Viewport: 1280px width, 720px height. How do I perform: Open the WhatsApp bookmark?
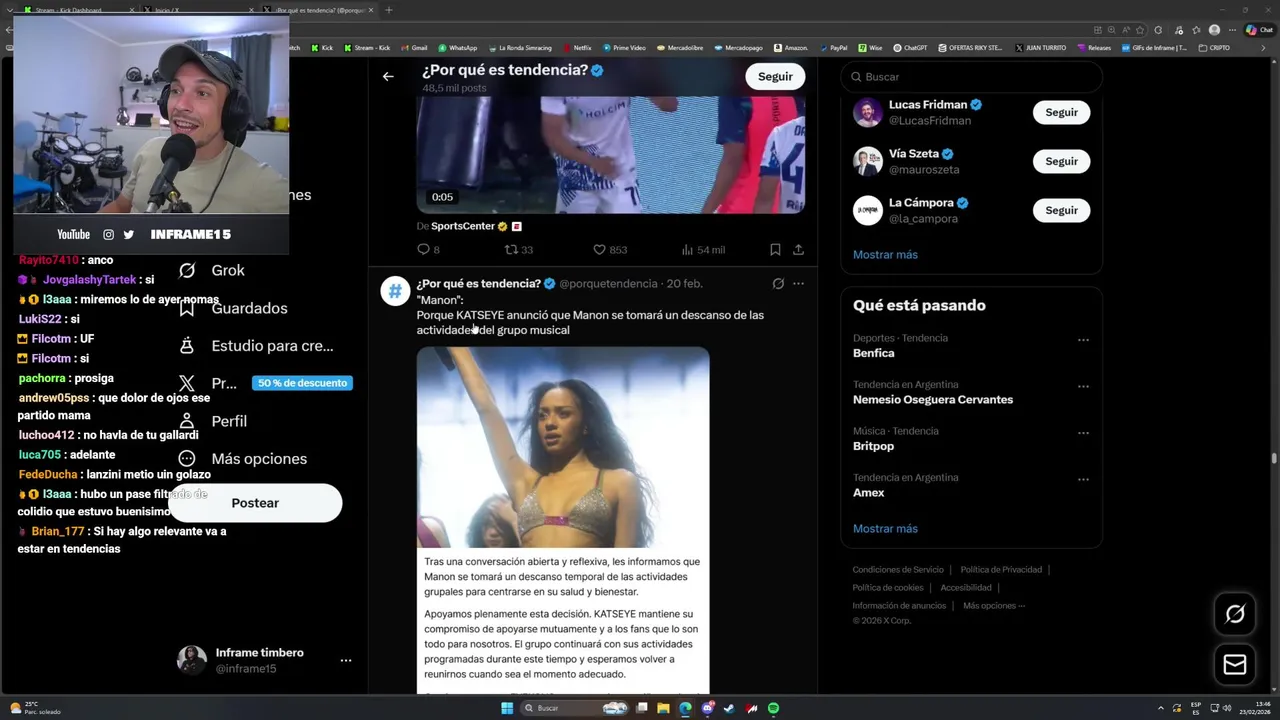(457, 47)
